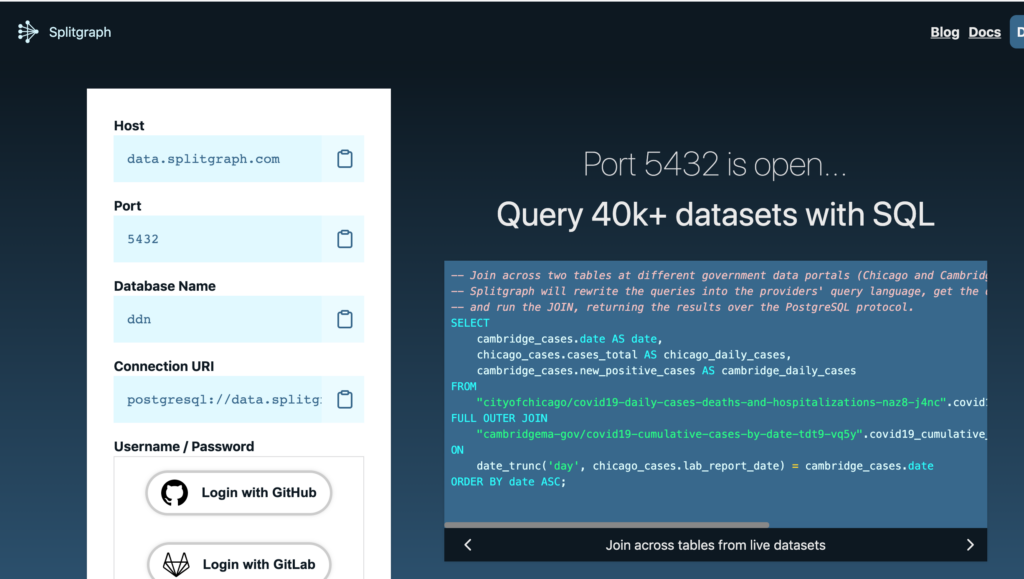Click the GitHub octocat icon
Viewport: 1024px width, 579px height.
click(x=174, y=493)
